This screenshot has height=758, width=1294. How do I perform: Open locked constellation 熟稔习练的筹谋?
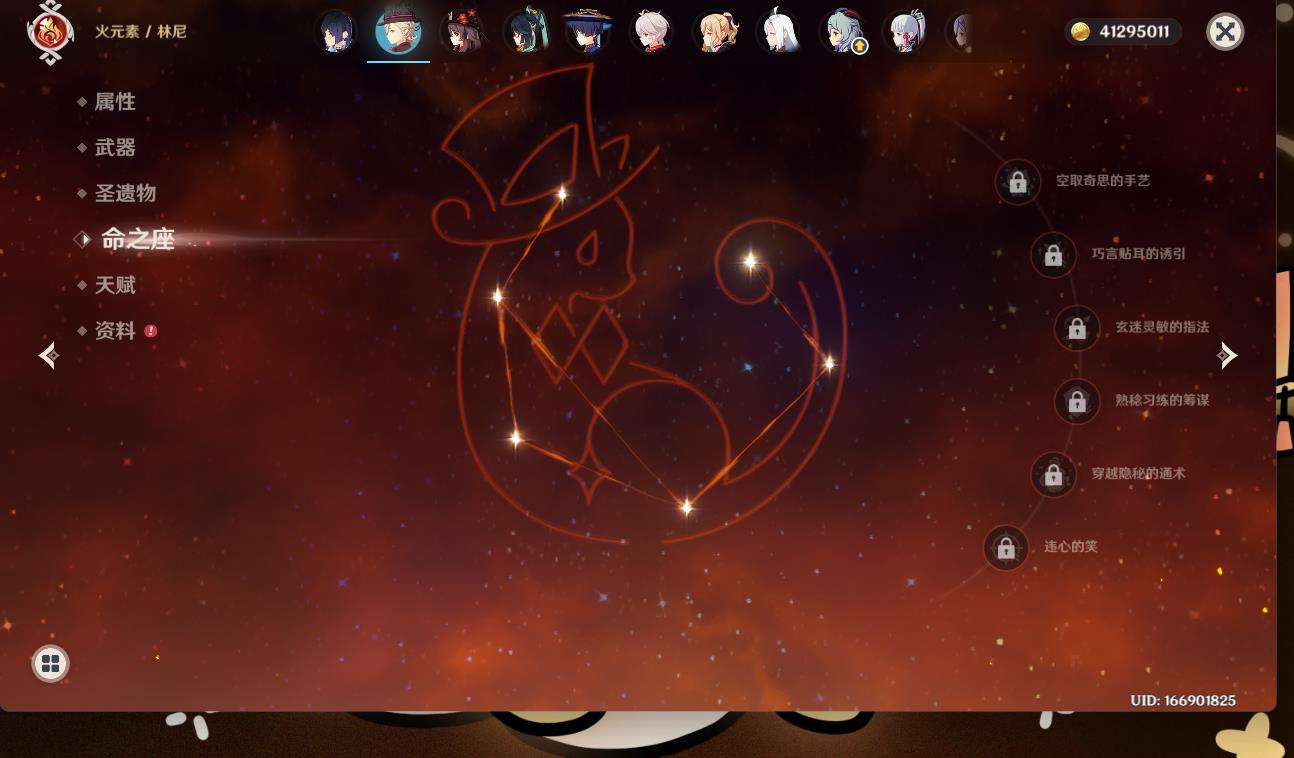point(1077,401)
